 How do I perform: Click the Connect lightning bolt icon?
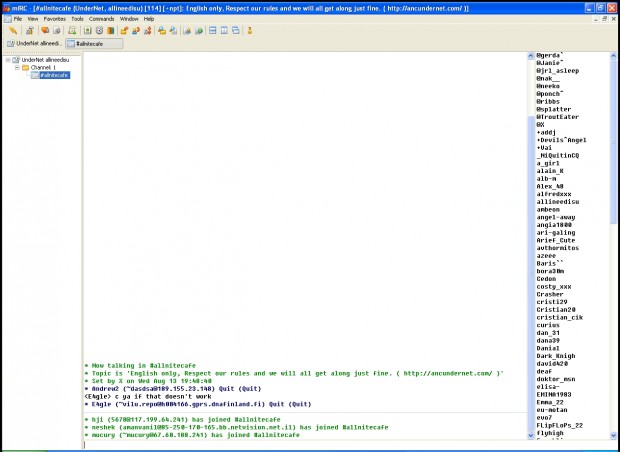13,30
